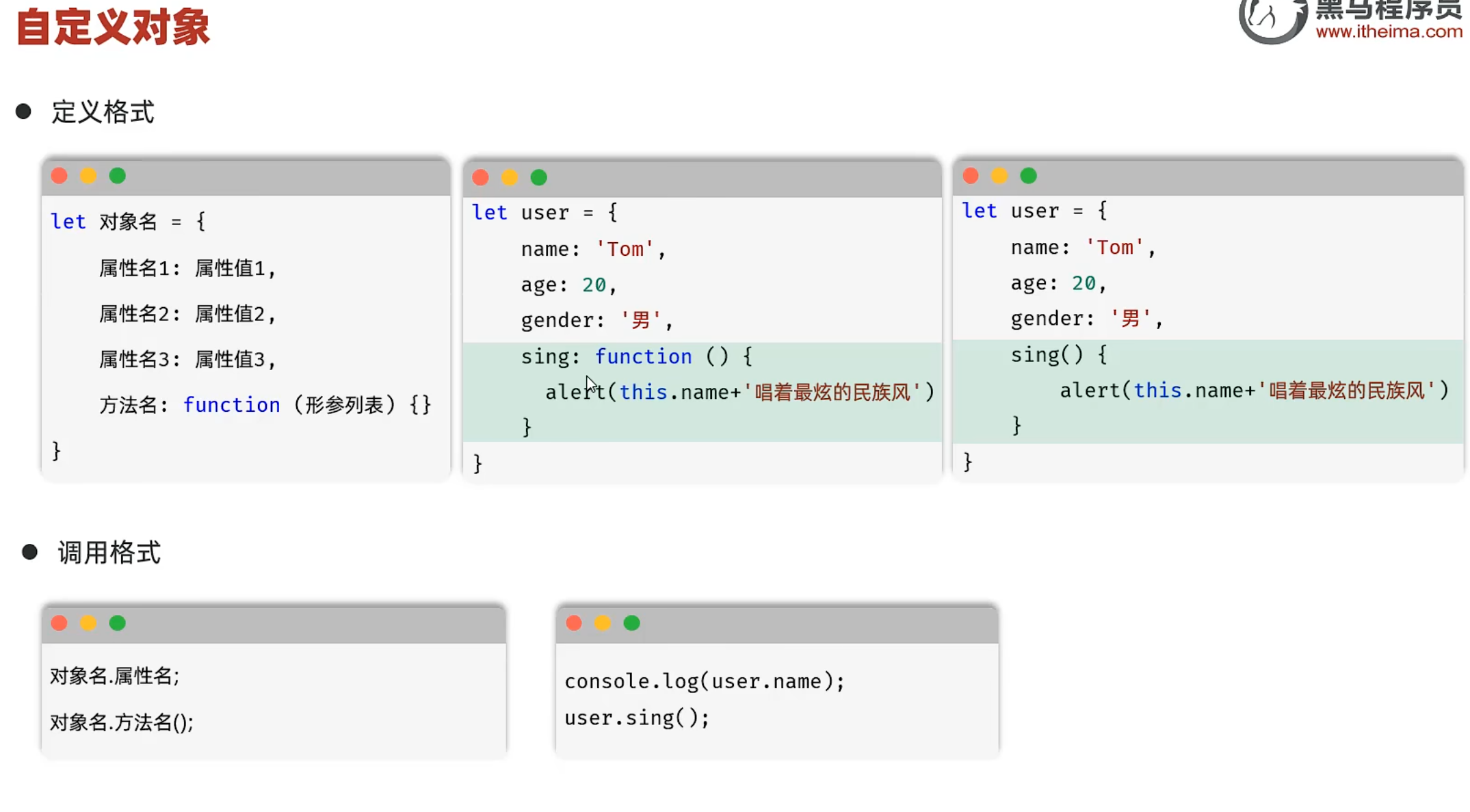Image resolution: width=1470 pixels, height=812 pixels.
Task: Click yellow dot on 对象名.属性名 window
Action: [88, 623]
